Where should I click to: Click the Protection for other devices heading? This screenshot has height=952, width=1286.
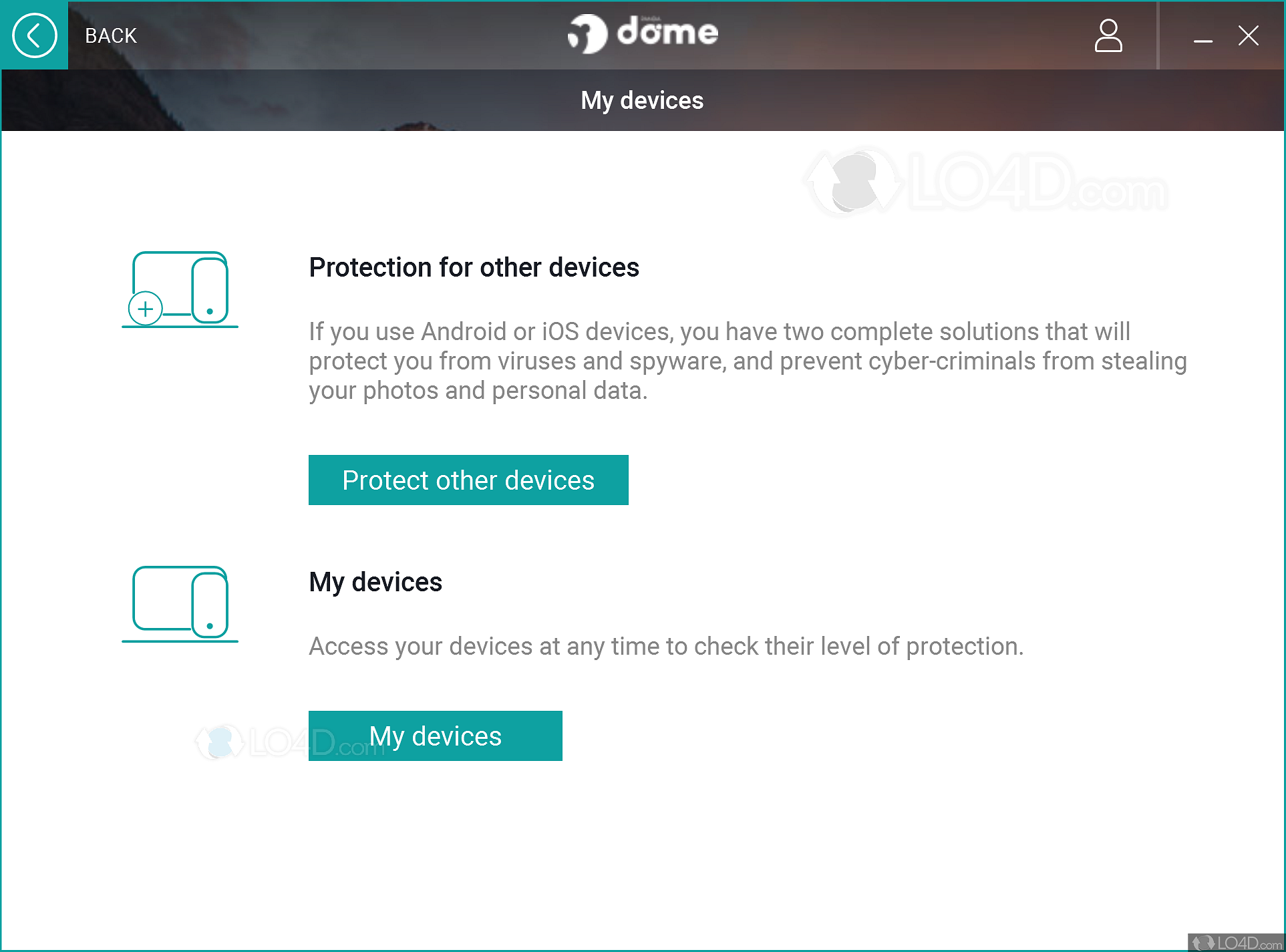click(x=474, y=267)
